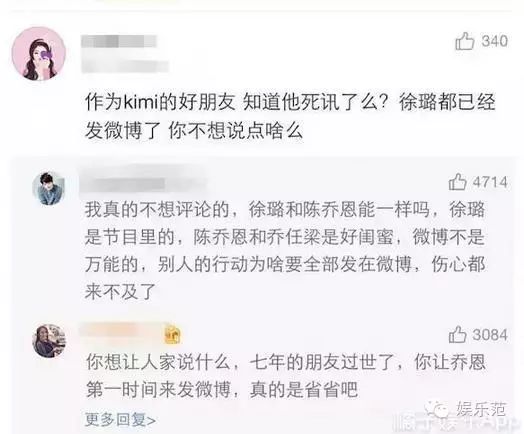Image resolution: width=524 pixels, height=434 pixels.
Task: Click the WeChat logo in the 娱乐范 watermark
Action: click(x=436, y=410)
